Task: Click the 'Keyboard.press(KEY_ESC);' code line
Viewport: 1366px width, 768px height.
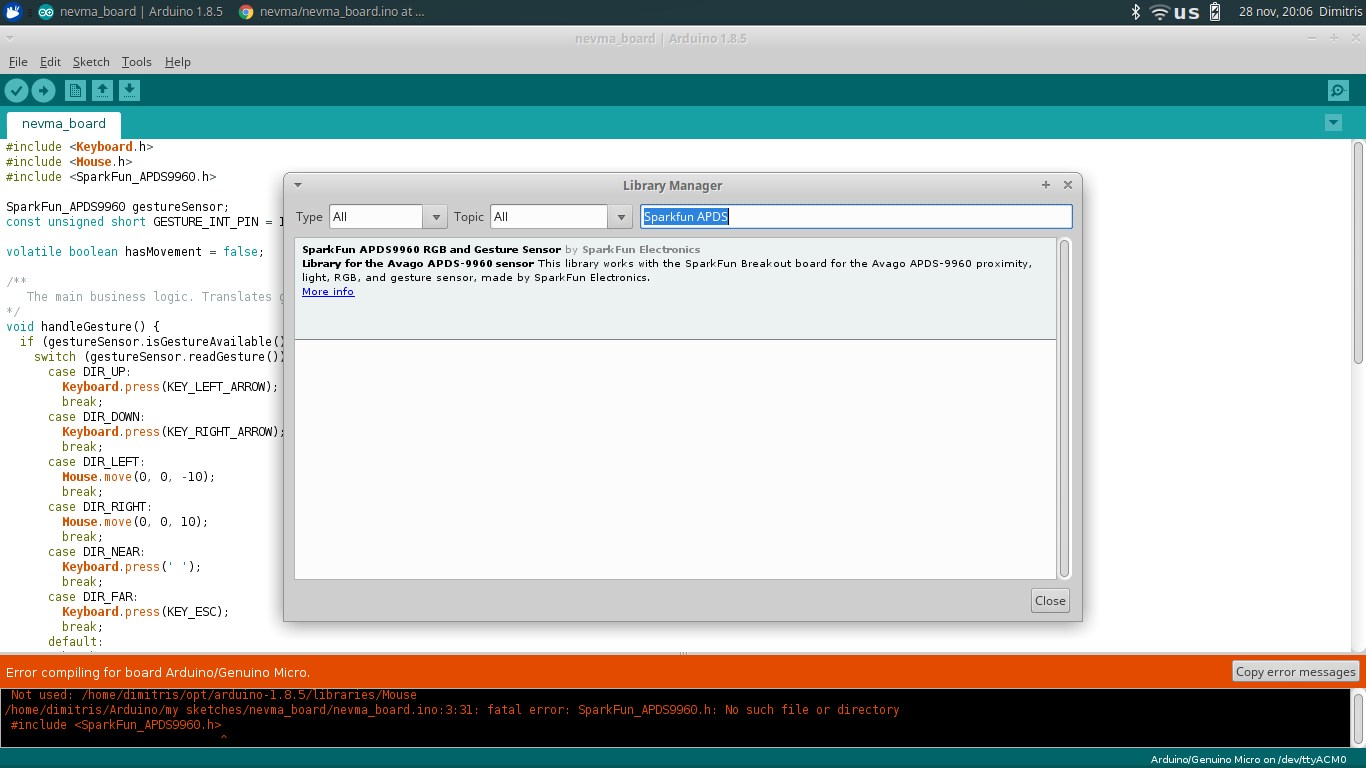Action: [x=146, y=612]
